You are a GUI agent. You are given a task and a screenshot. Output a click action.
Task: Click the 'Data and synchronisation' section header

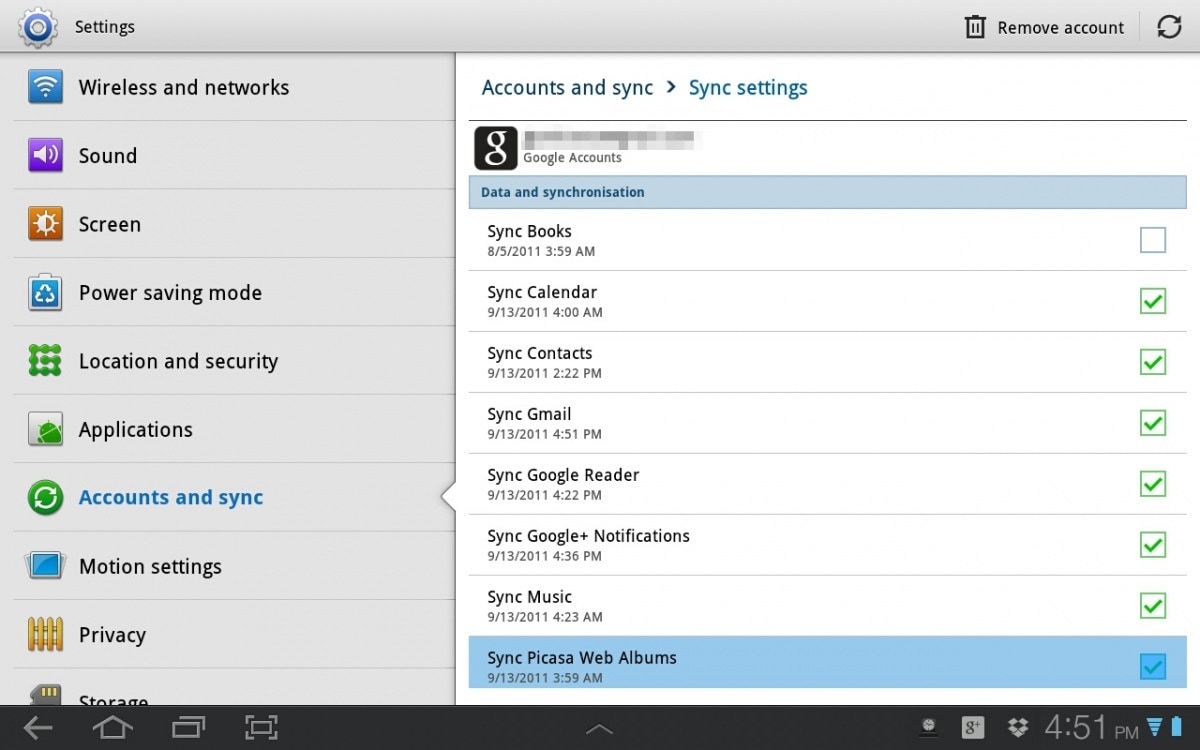(828, 192)
